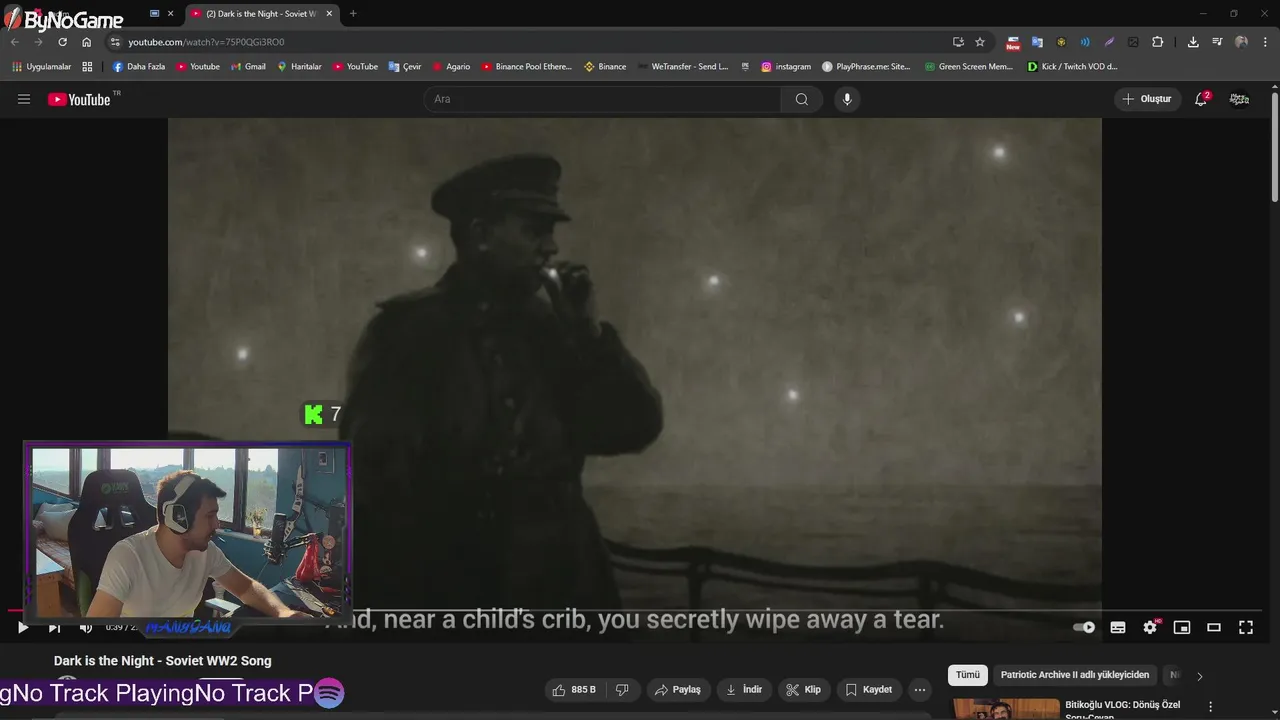
Task: Click the Oluştur create button
Action: [1148, 99]
